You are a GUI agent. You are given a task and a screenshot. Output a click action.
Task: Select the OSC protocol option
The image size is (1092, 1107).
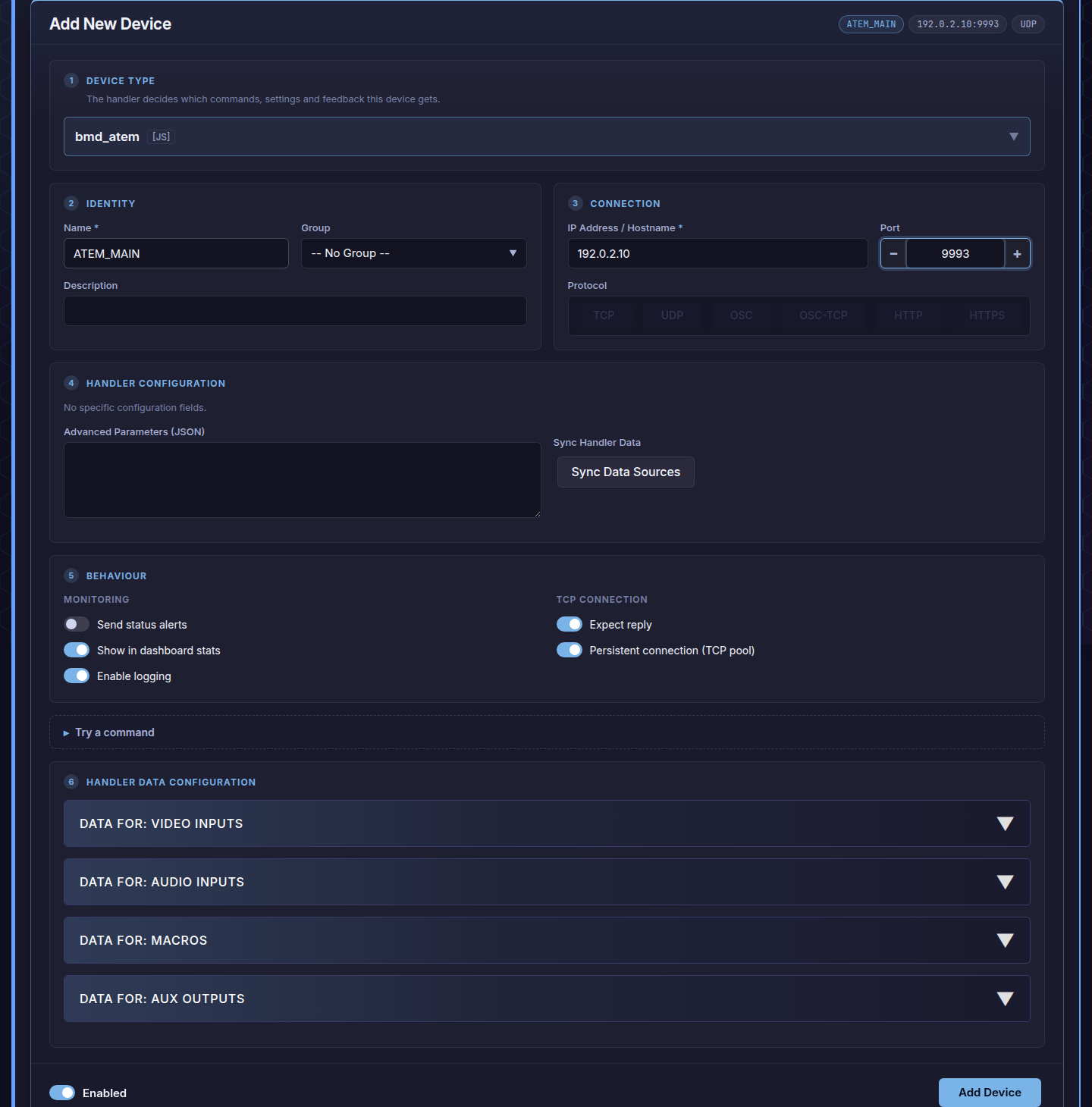742,315
